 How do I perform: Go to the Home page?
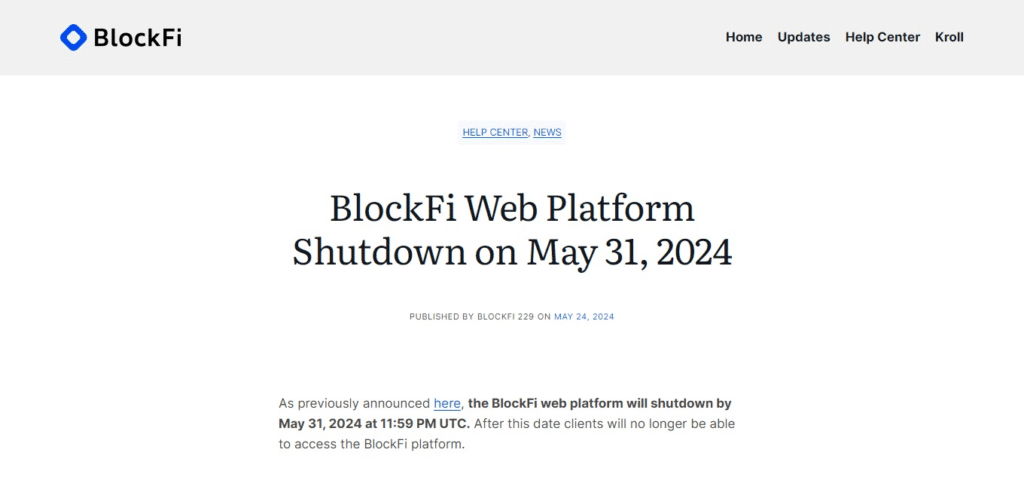point(744,37)
